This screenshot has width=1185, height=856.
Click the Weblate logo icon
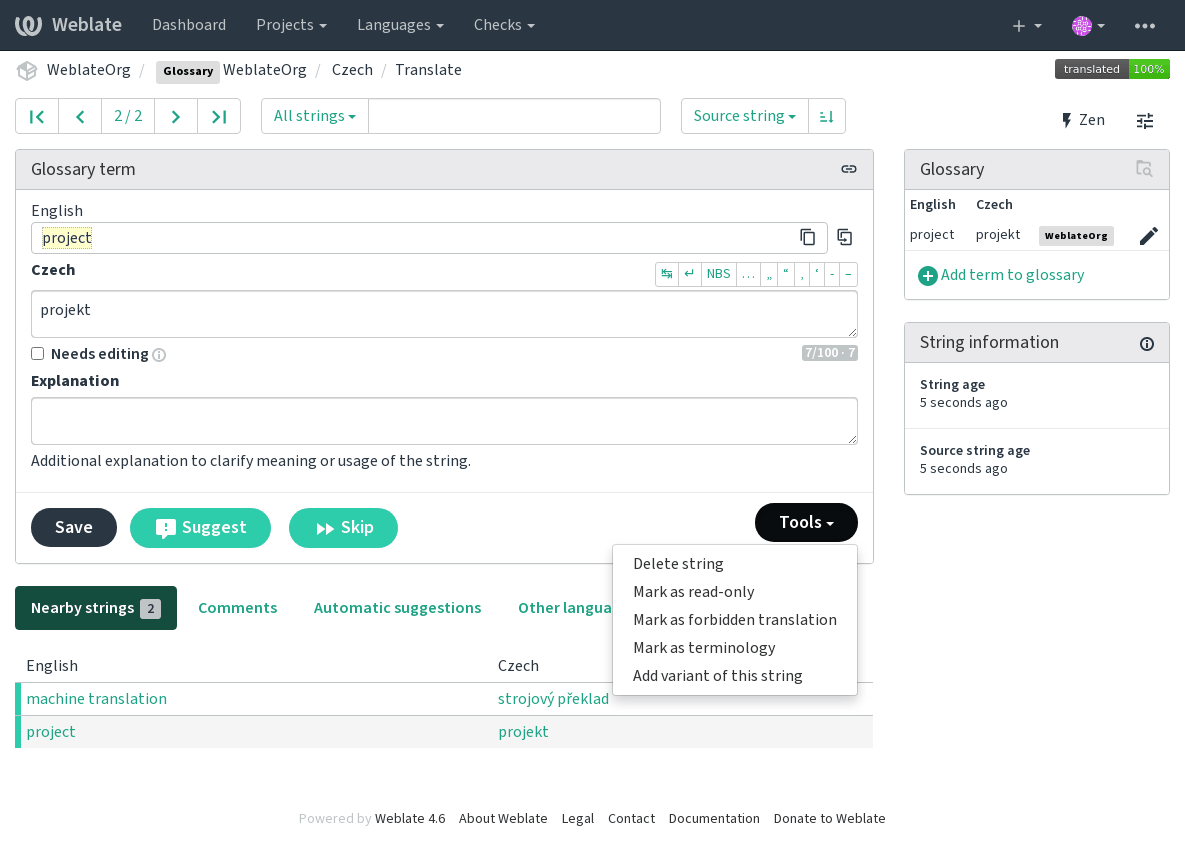29,25
